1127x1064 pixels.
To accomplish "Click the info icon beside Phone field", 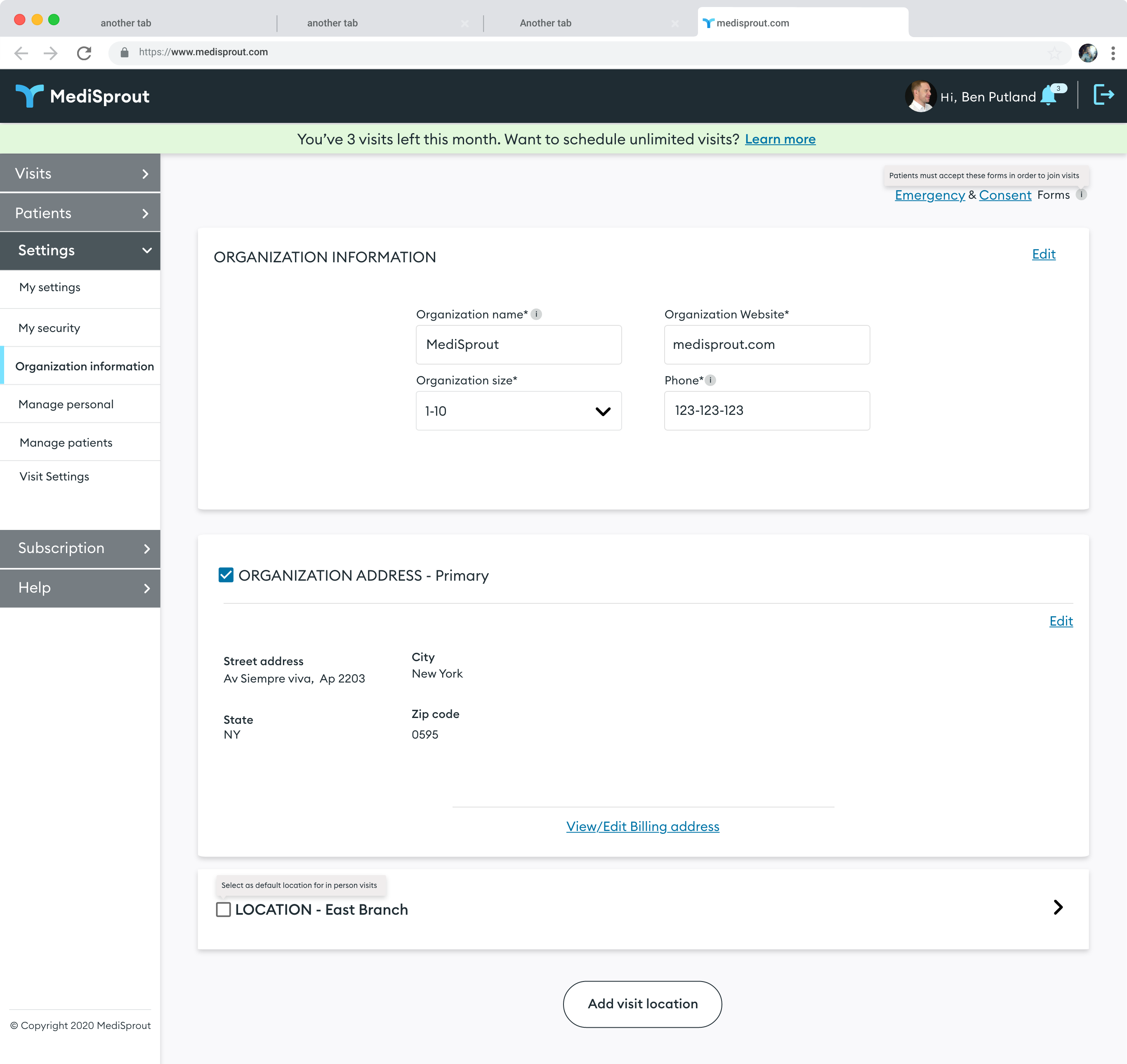I will tap(711, 381).
